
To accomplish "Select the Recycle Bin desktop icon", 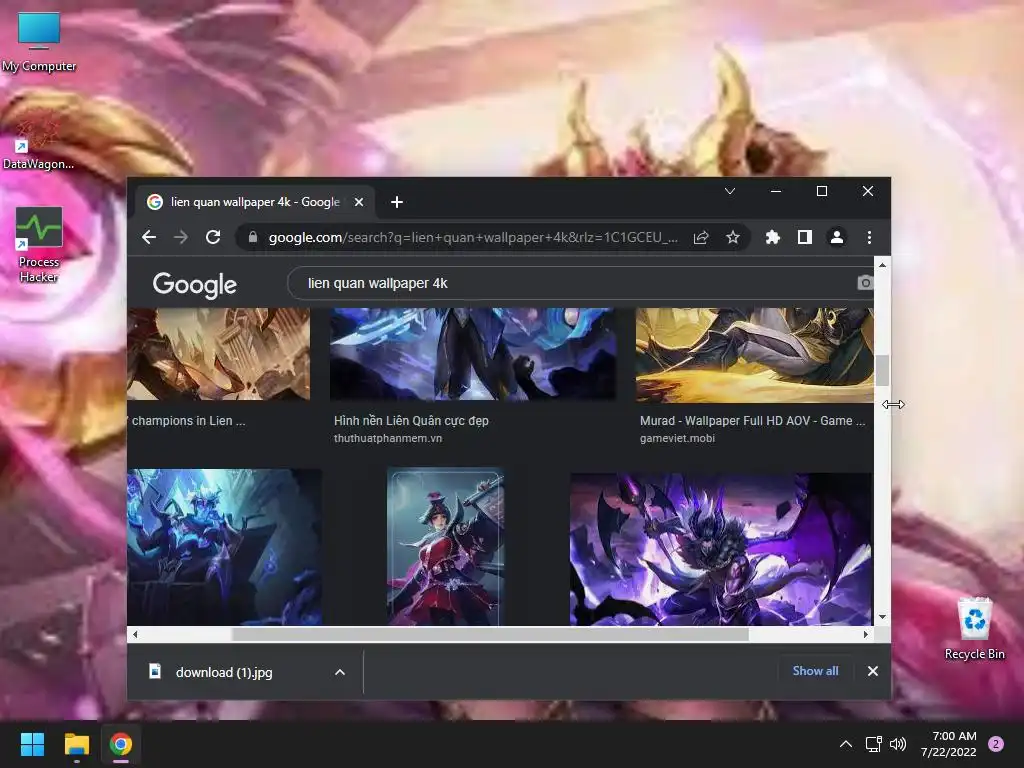I will tap(974, 629).
